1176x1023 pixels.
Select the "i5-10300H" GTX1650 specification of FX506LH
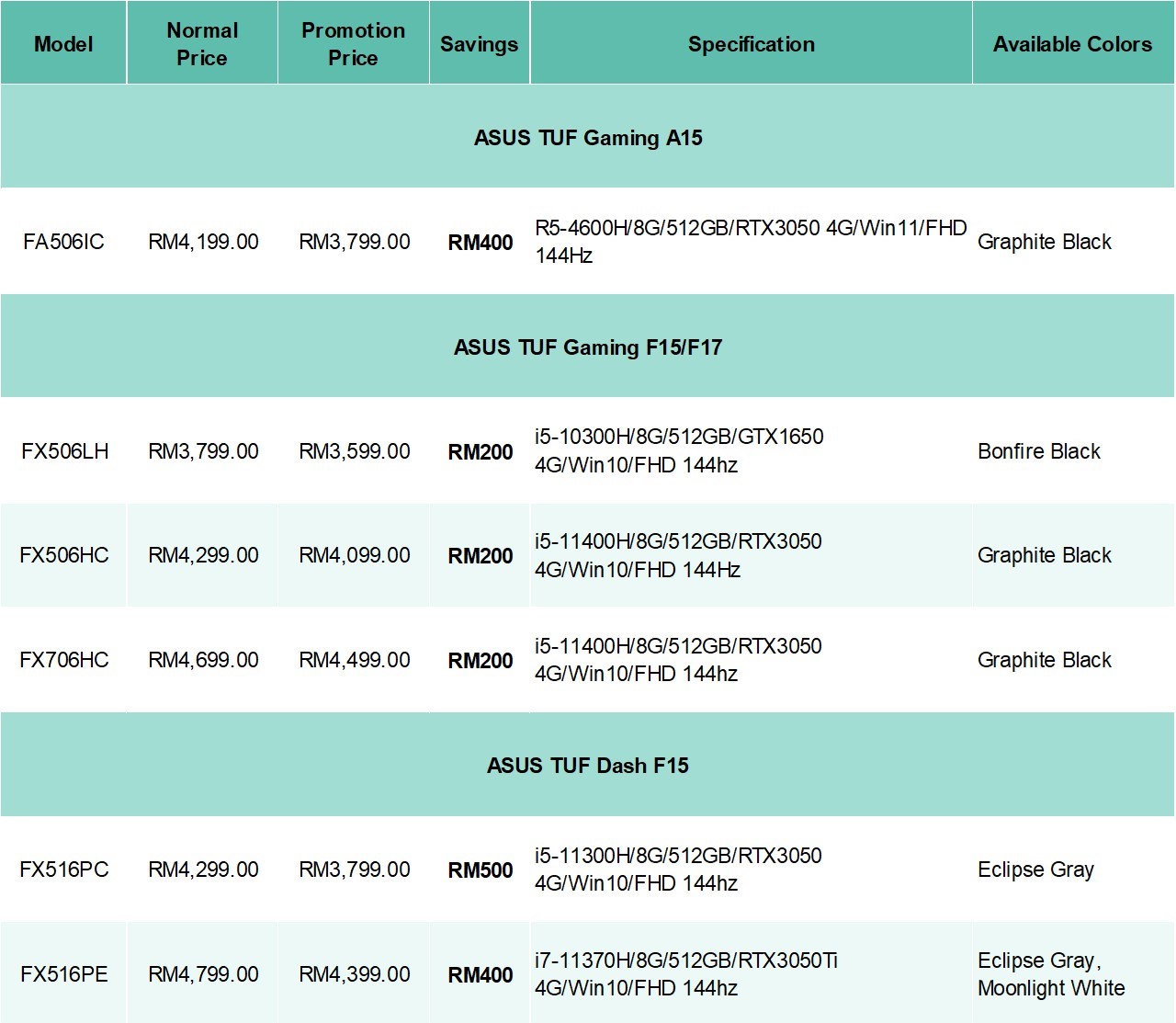(x=679, y=450)
